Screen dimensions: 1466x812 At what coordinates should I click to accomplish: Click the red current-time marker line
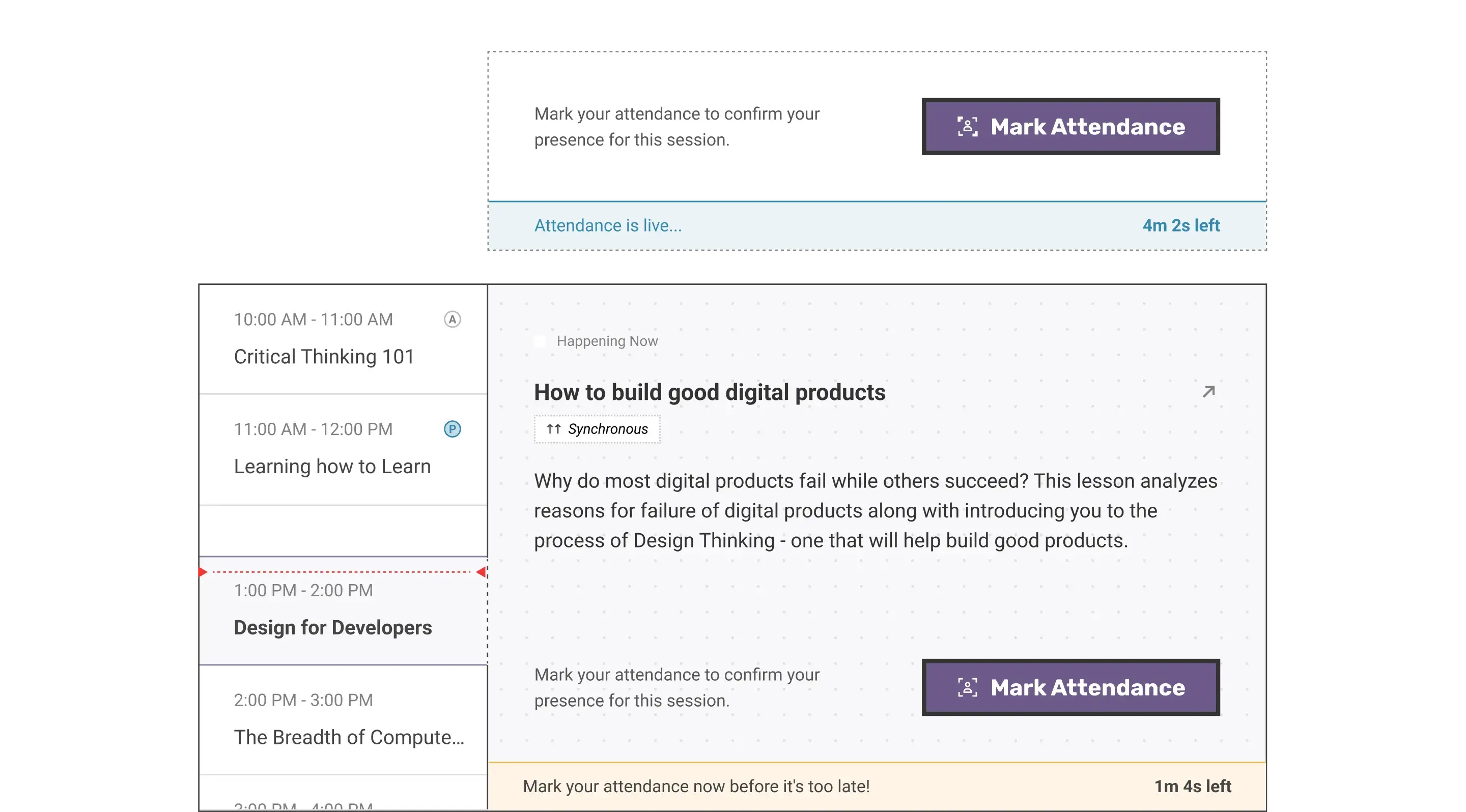click(x=342, y=571)
